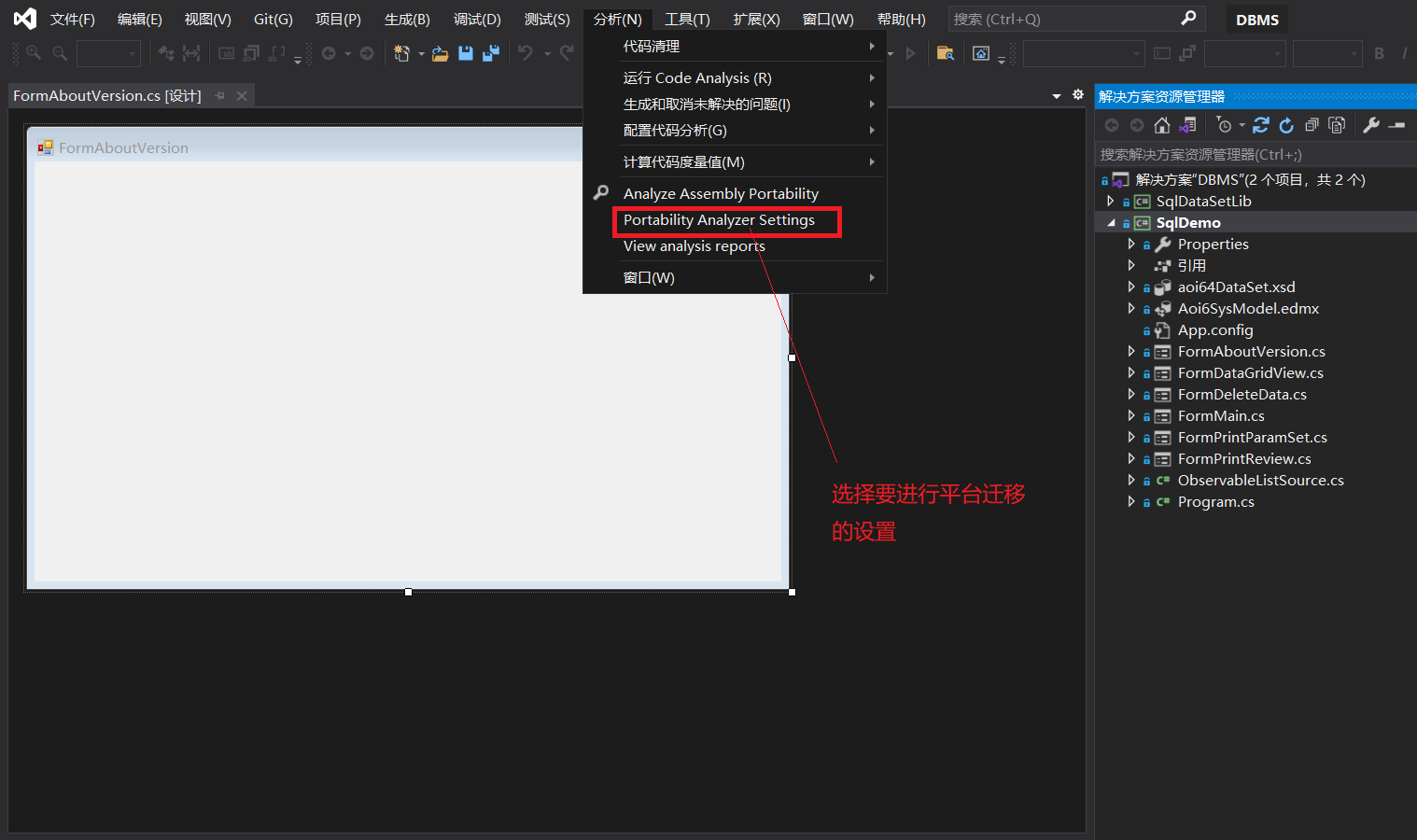Click the Solution Explorer search field

click(x=1256, y=154)
